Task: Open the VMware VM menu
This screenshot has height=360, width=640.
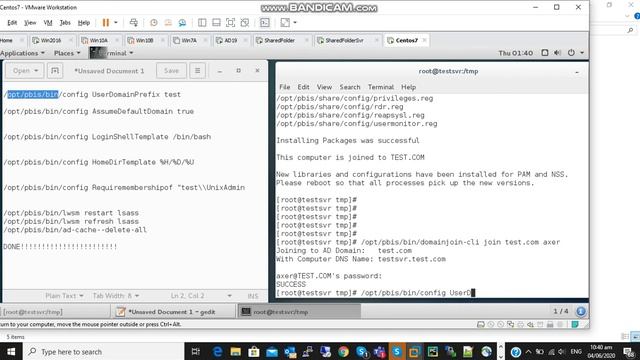Action: (48, 23)
